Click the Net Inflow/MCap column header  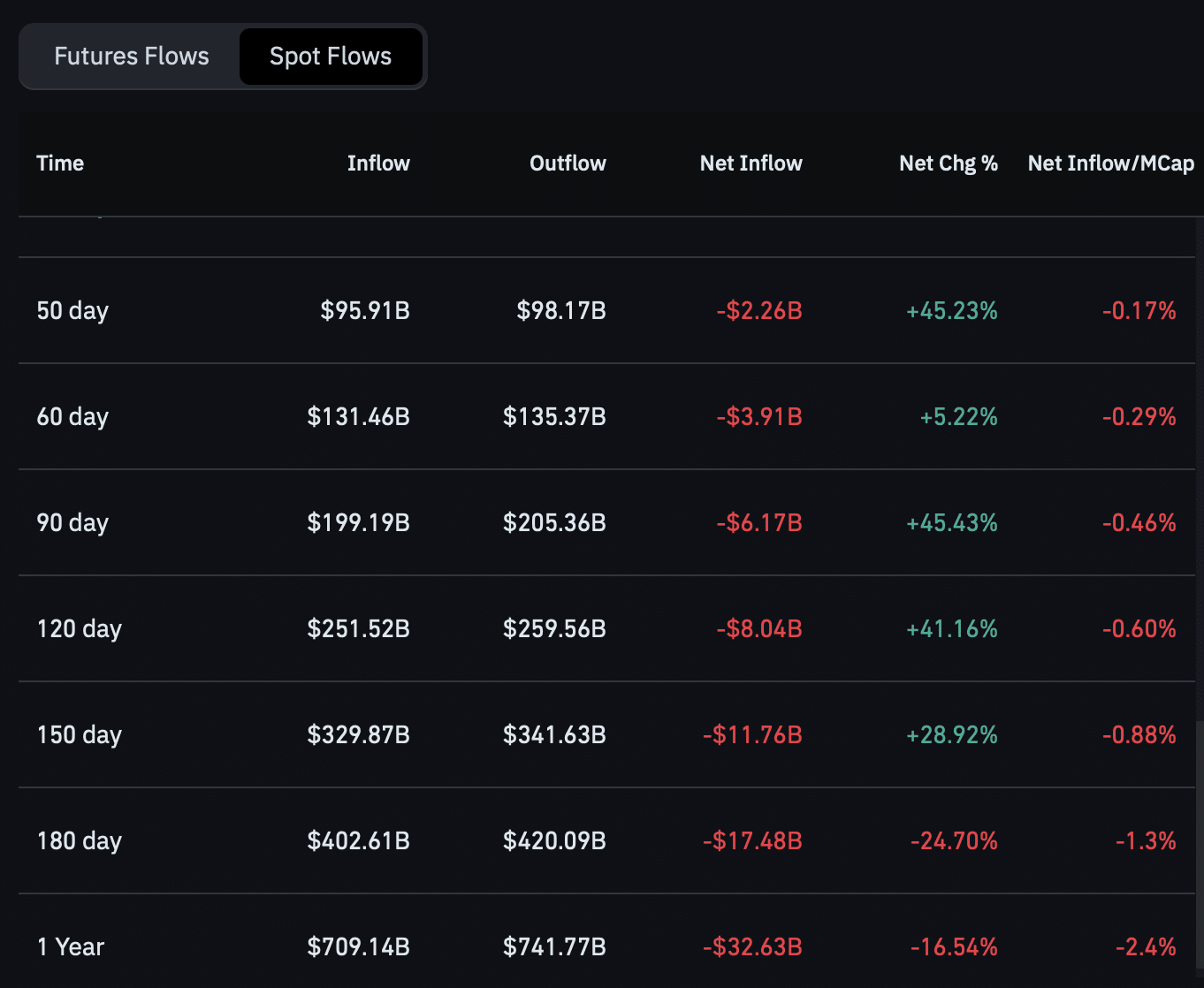[x=1109, y=163]
